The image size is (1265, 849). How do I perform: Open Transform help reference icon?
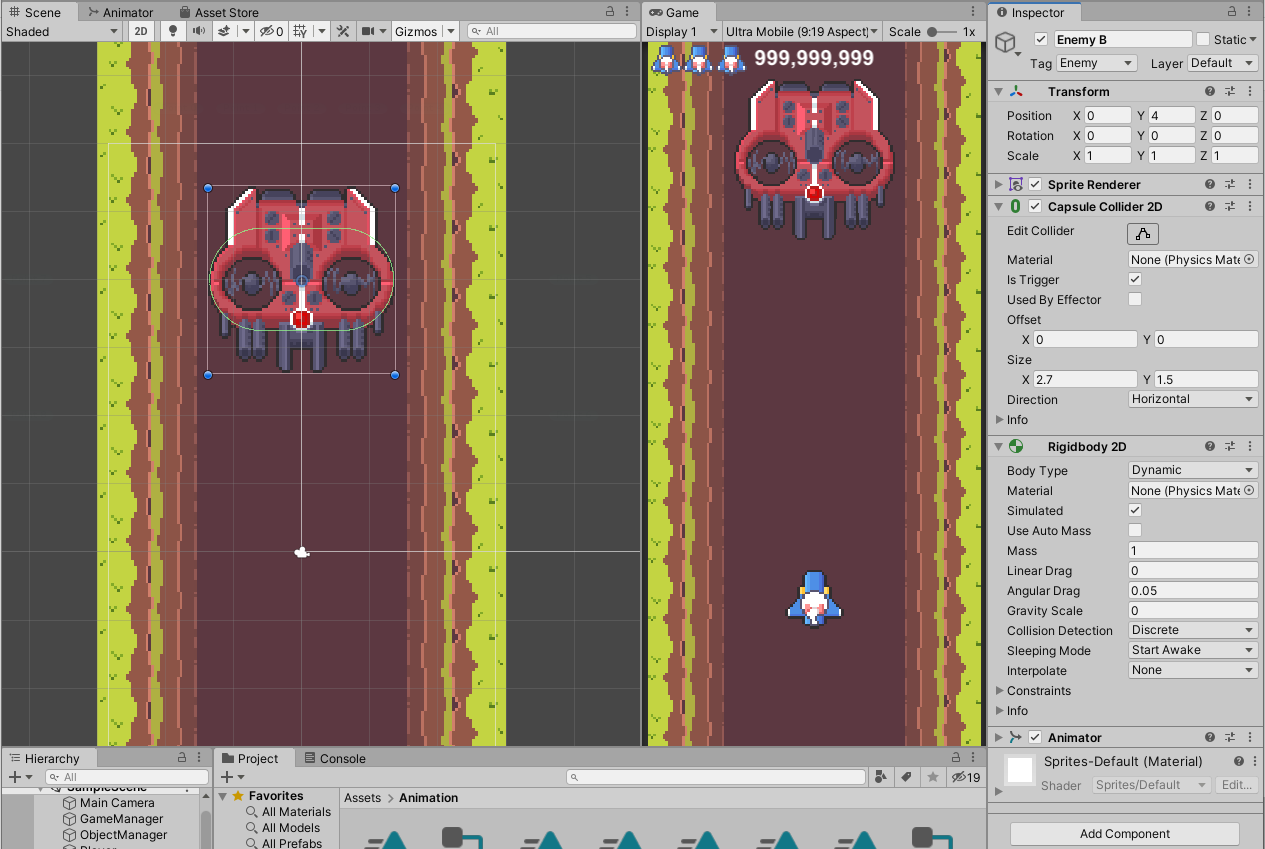tap(1209, 91)
